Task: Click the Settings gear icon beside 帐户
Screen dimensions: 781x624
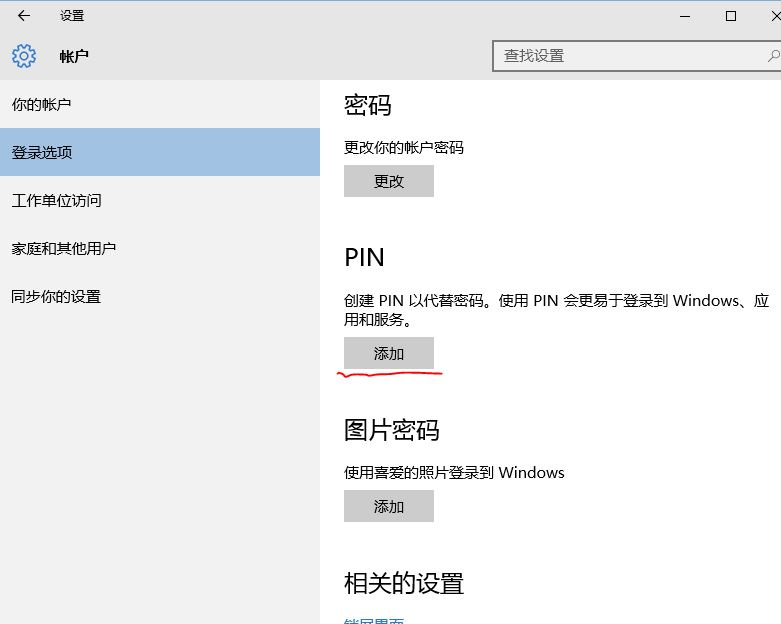Action: tap(24, 56)
